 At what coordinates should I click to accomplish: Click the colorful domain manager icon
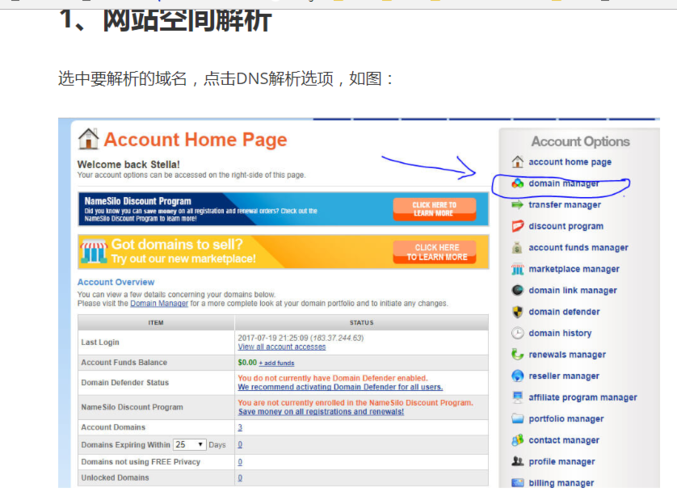[x=517, y=183]
